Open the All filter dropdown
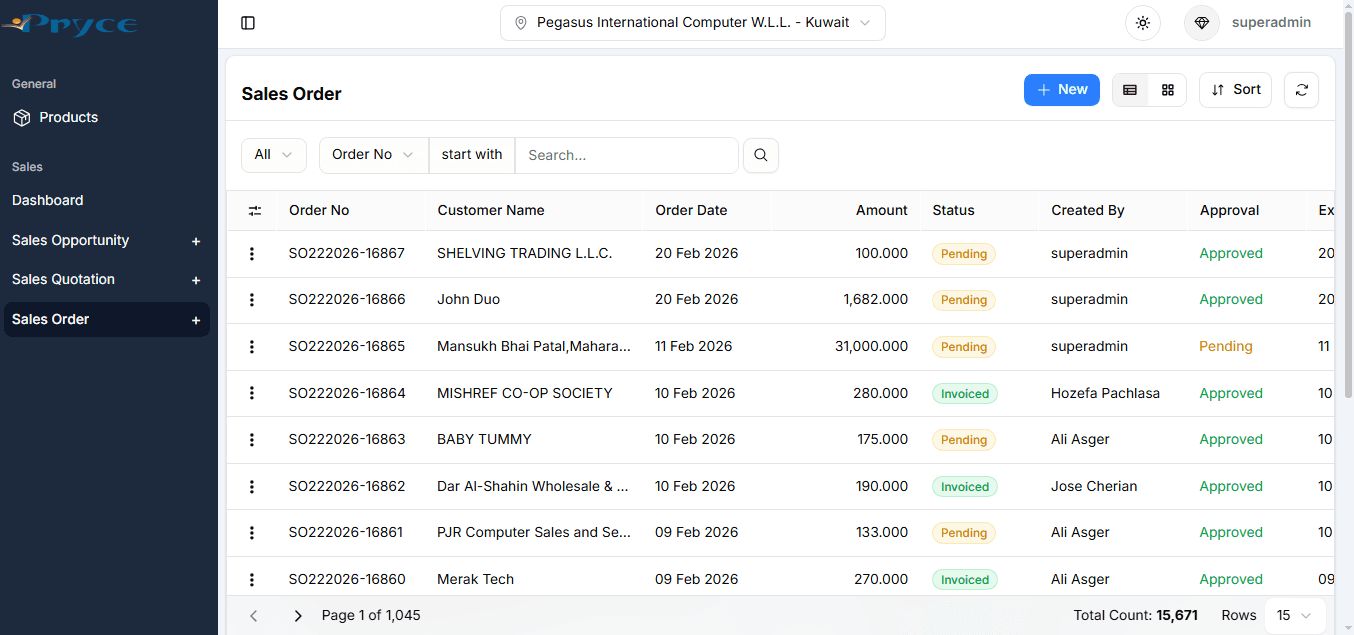 [273, 155]
